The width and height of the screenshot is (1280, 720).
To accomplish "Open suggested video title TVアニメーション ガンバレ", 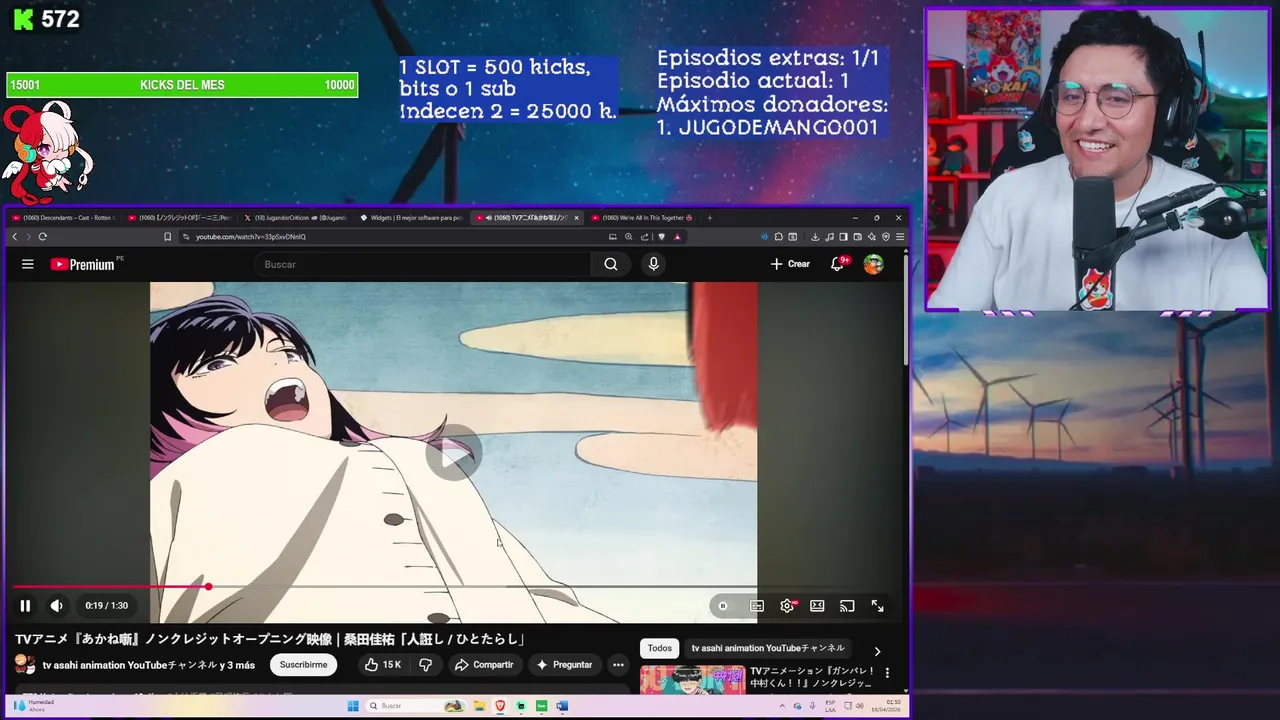I will coord(813,677).
